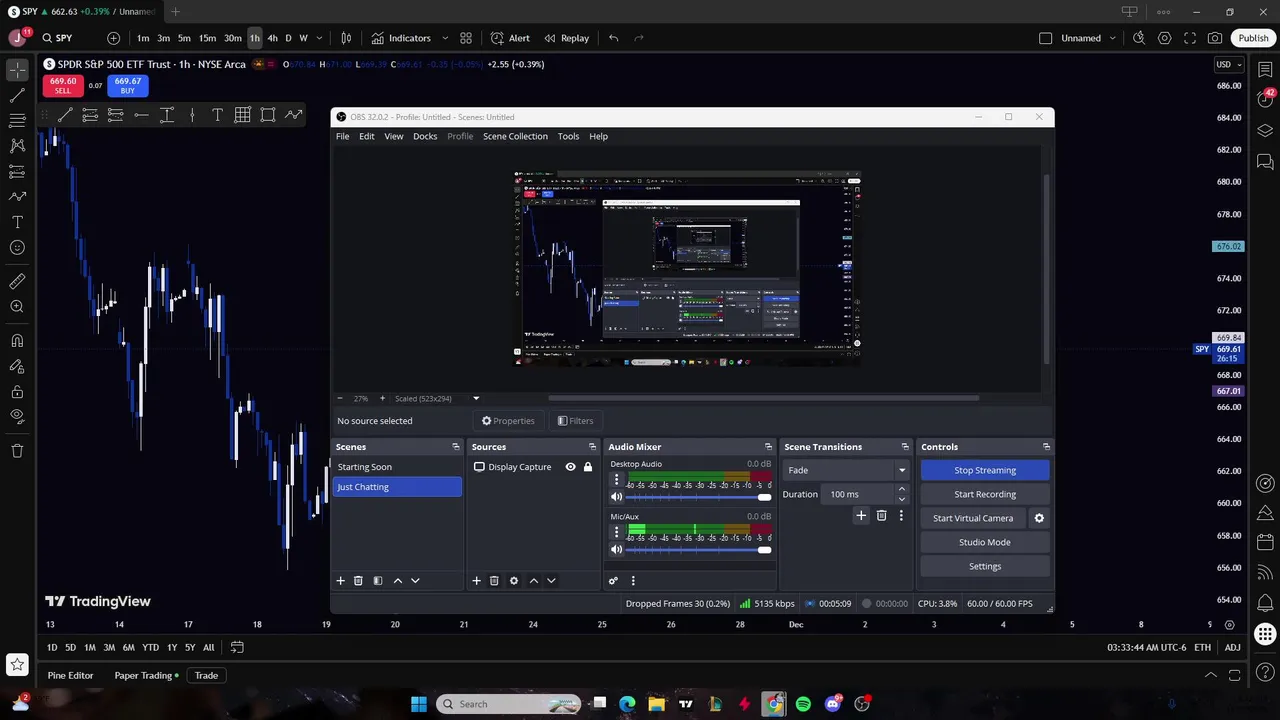Collapse the bottom panel with chevron icon
Image resolution: width=1280 pixels, height=720 pixels.
[x=1210, y=675]
